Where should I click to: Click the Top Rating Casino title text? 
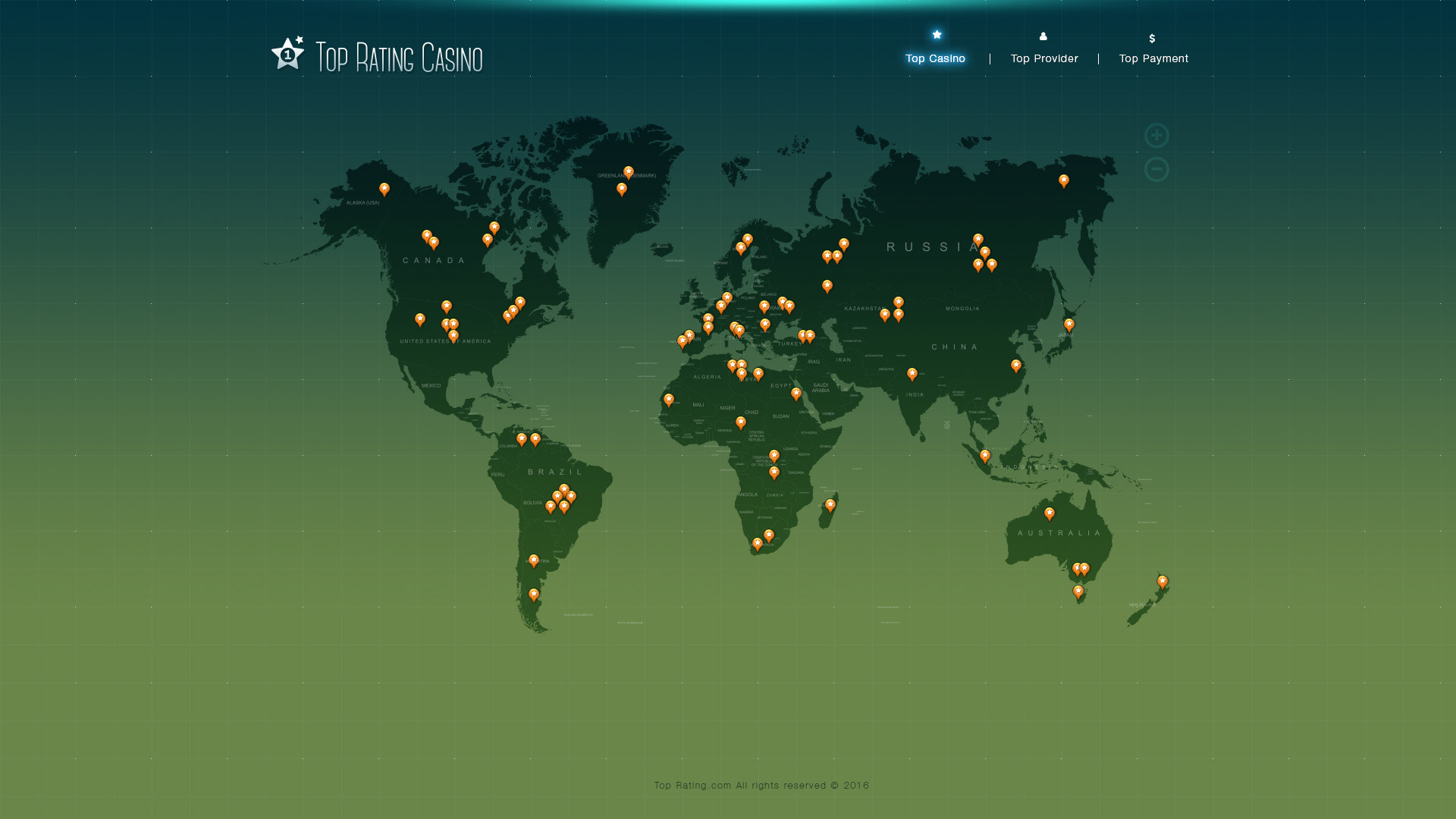(x=399, y=58)
